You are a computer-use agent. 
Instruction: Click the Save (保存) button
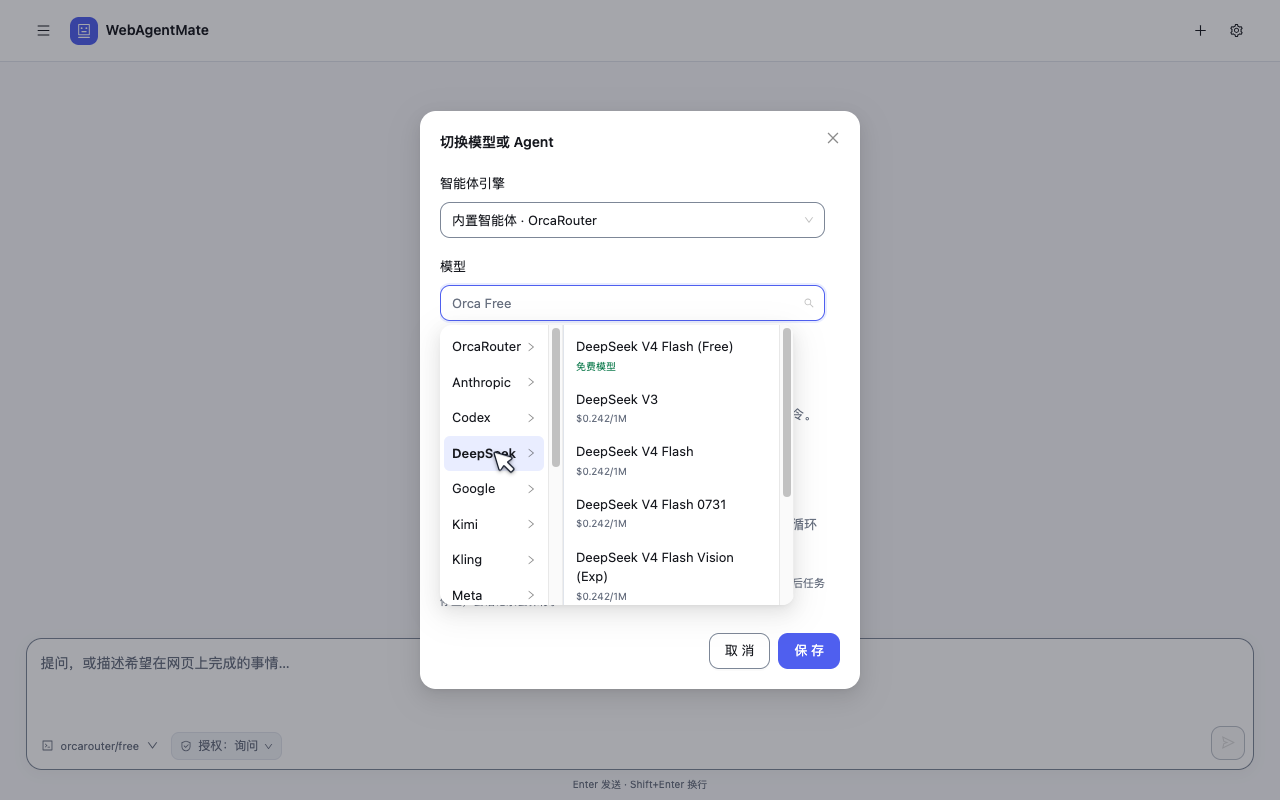(809, 651)
